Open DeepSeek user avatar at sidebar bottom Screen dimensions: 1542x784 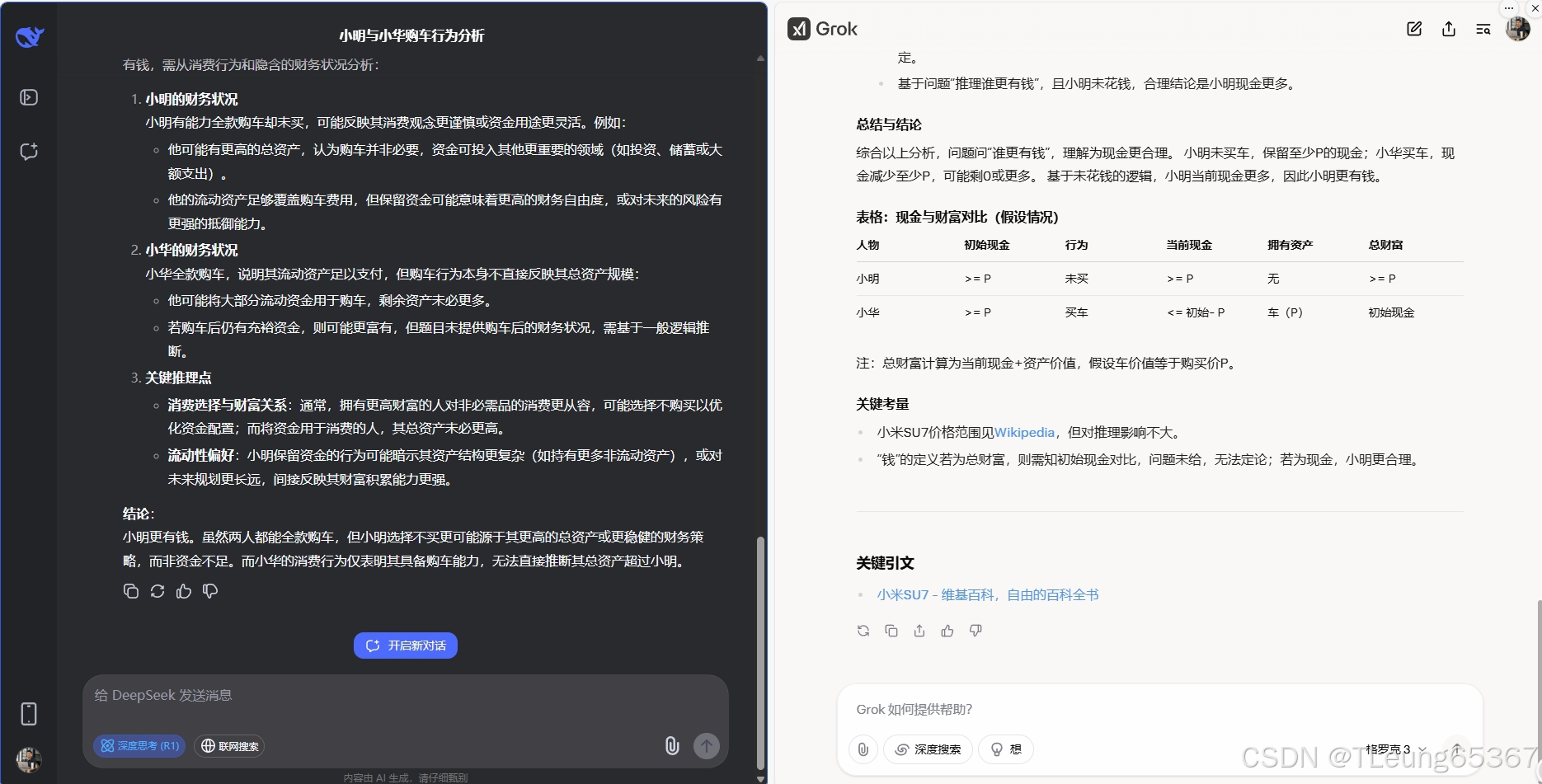coord(29,759)
